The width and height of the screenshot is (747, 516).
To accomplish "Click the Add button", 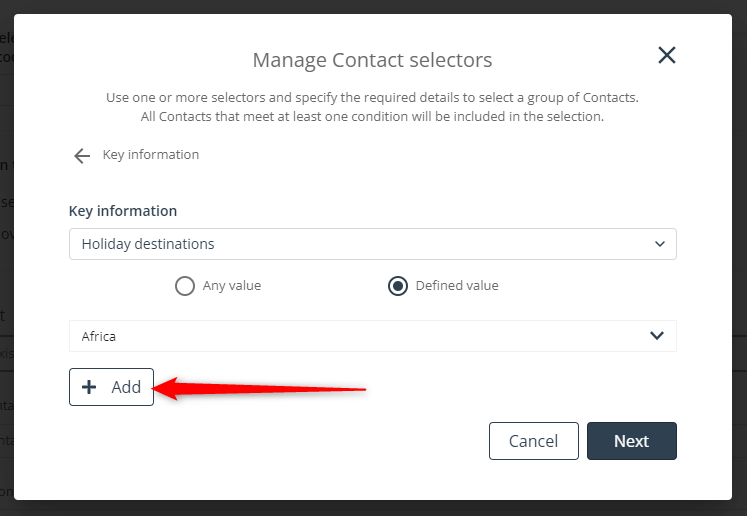I will coord(111,387).
